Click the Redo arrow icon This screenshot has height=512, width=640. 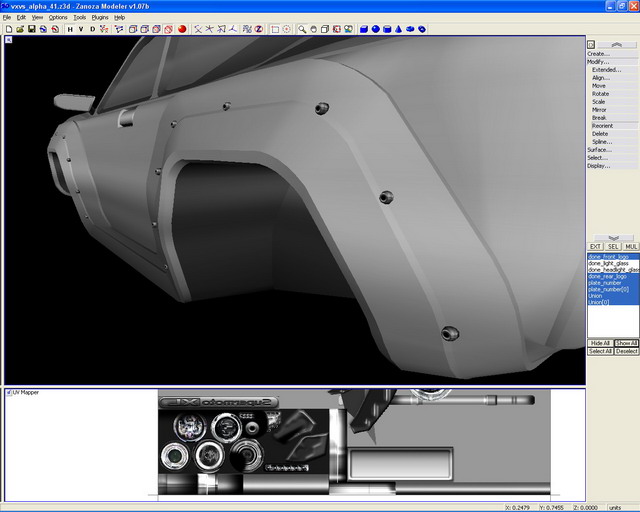point(55,29)
